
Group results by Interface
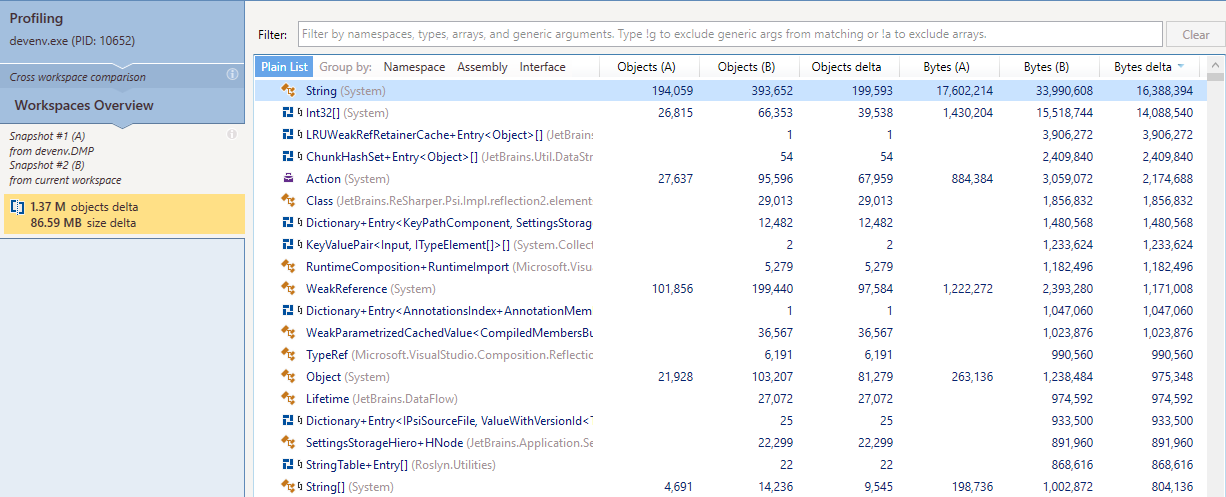point(542,67)
